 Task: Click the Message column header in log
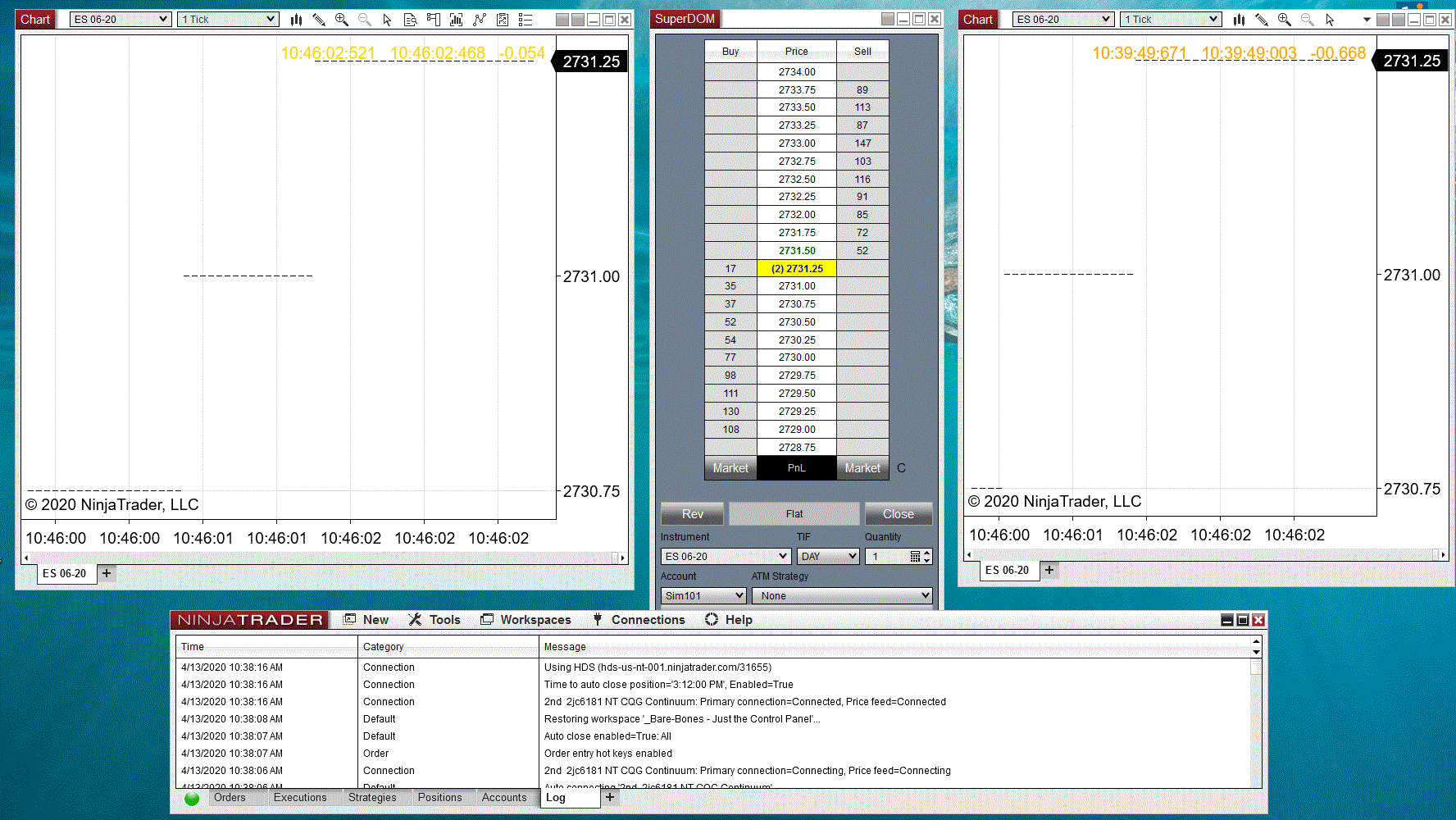click(895, 647)
